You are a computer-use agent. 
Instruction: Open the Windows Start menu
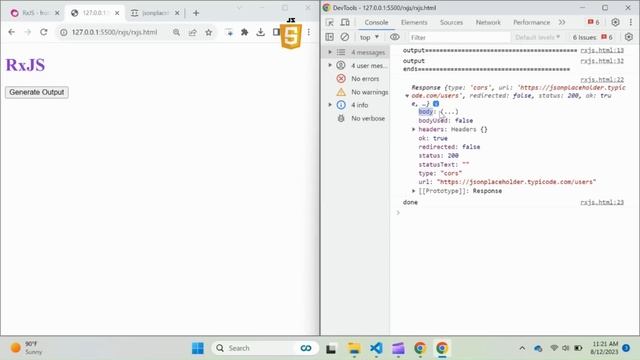(198, 348)
